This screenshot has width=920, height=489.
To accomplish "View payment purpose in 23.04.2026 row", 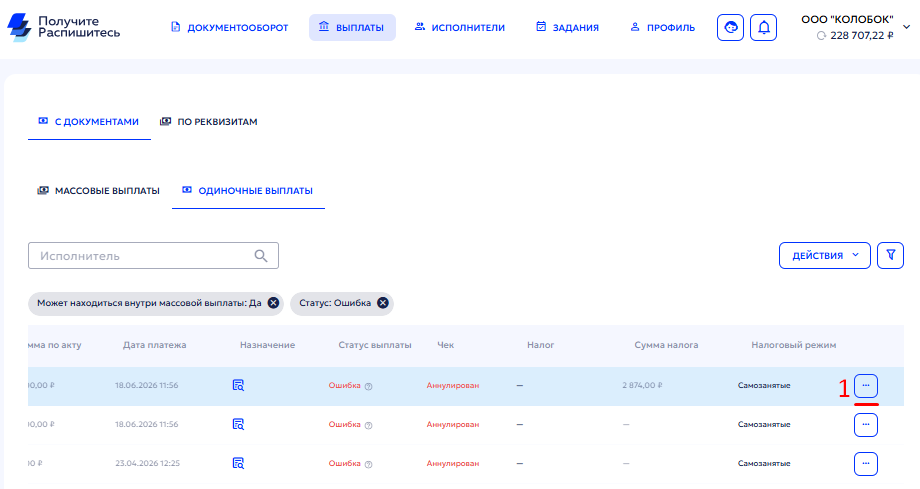I will [x=238, y=463].
